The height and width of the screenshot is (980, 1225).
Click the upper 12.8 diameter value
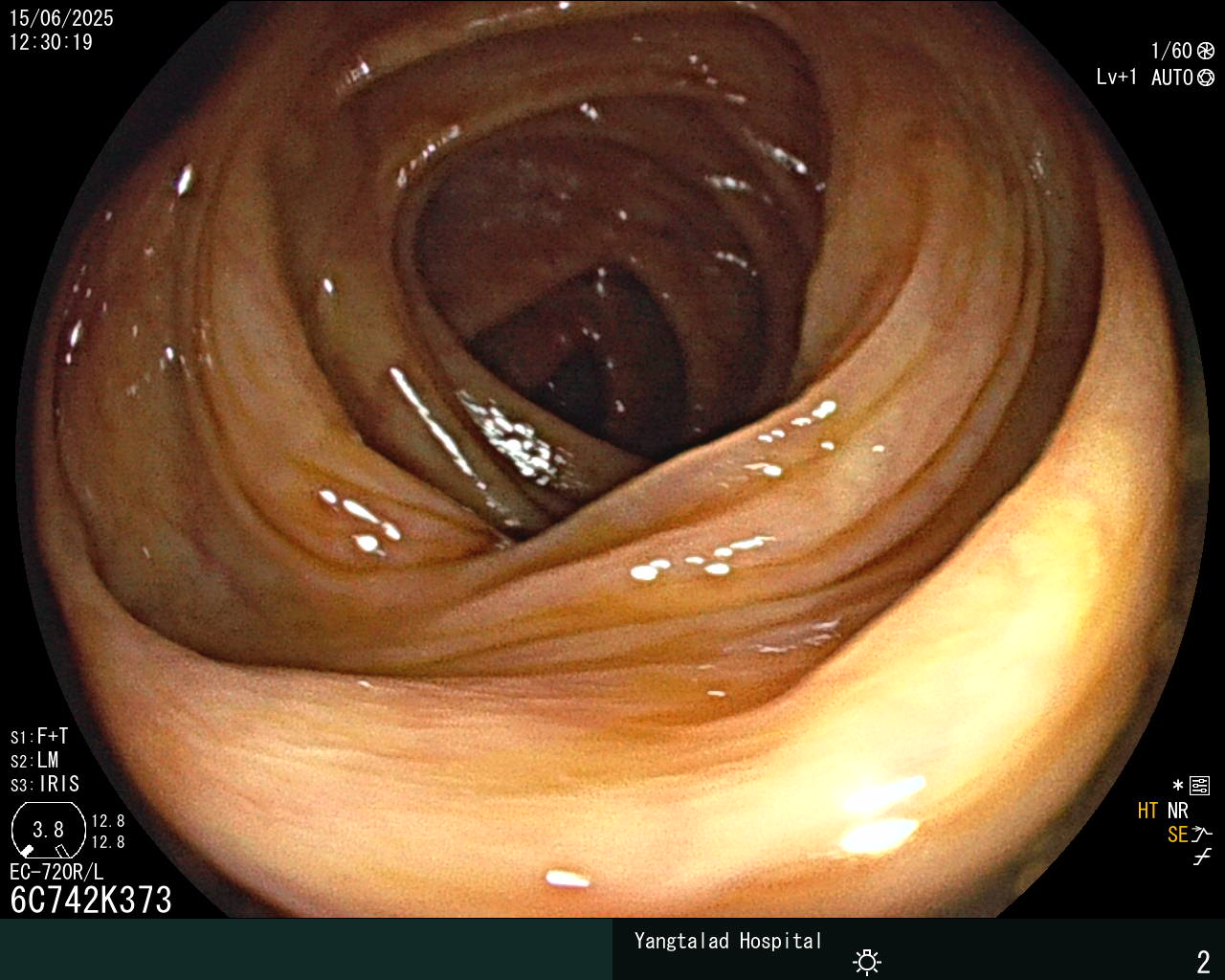(108, 821)
